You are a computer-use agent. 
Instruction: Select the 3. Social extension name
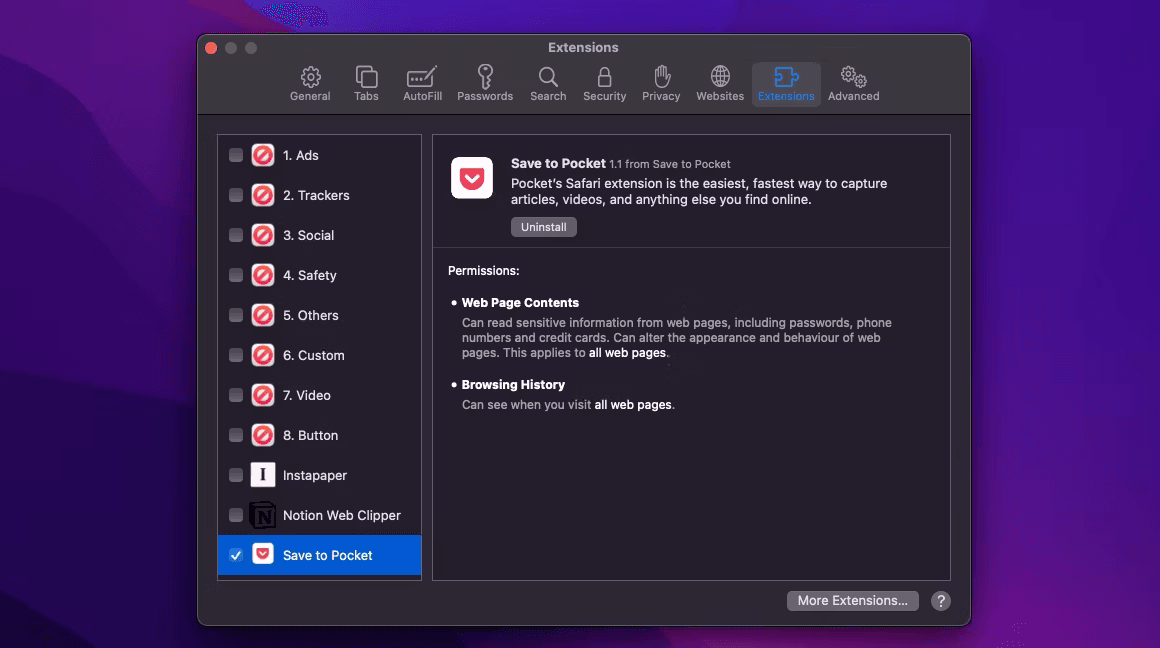pos(308,235)
